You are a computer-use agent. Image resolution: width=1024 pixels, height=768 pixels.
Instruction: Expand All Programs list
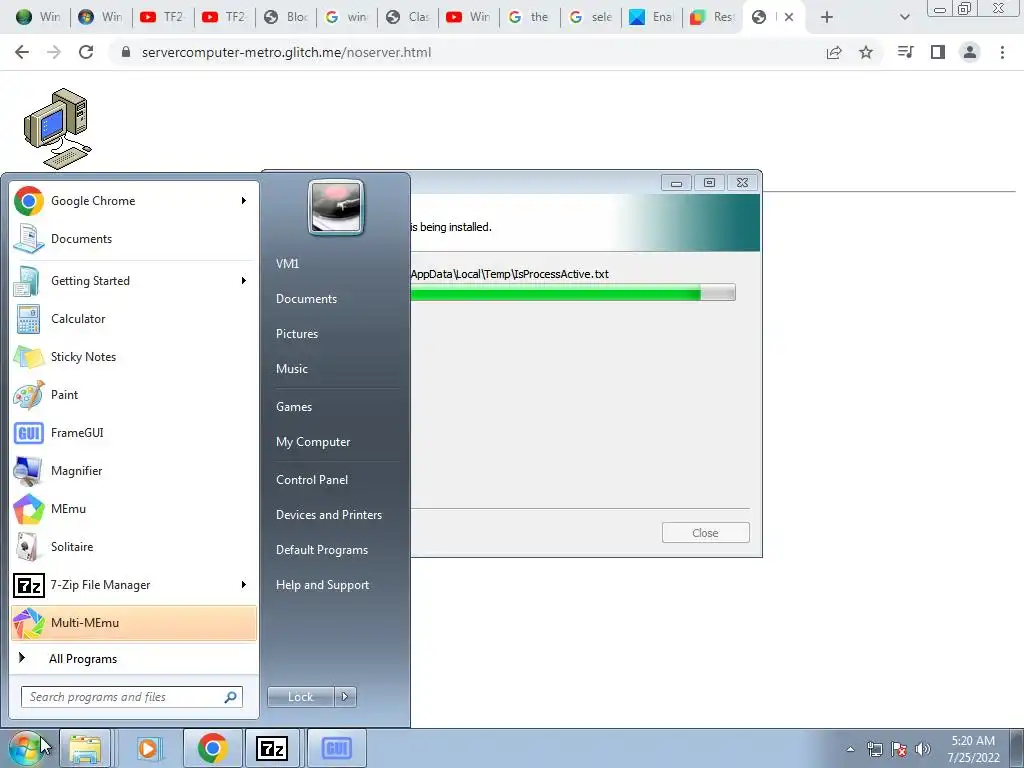point(134,658)
